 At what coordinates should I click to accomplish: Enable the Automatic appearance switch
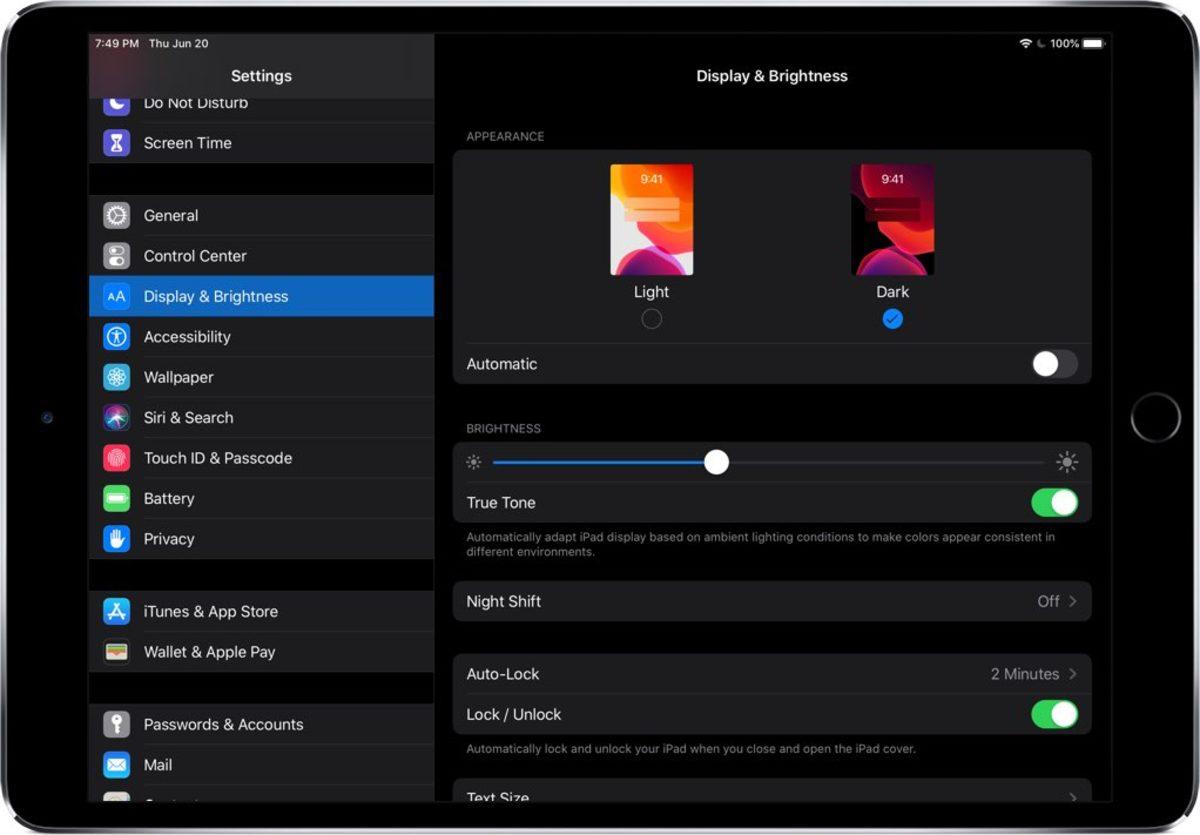(x=1054, y=364)
